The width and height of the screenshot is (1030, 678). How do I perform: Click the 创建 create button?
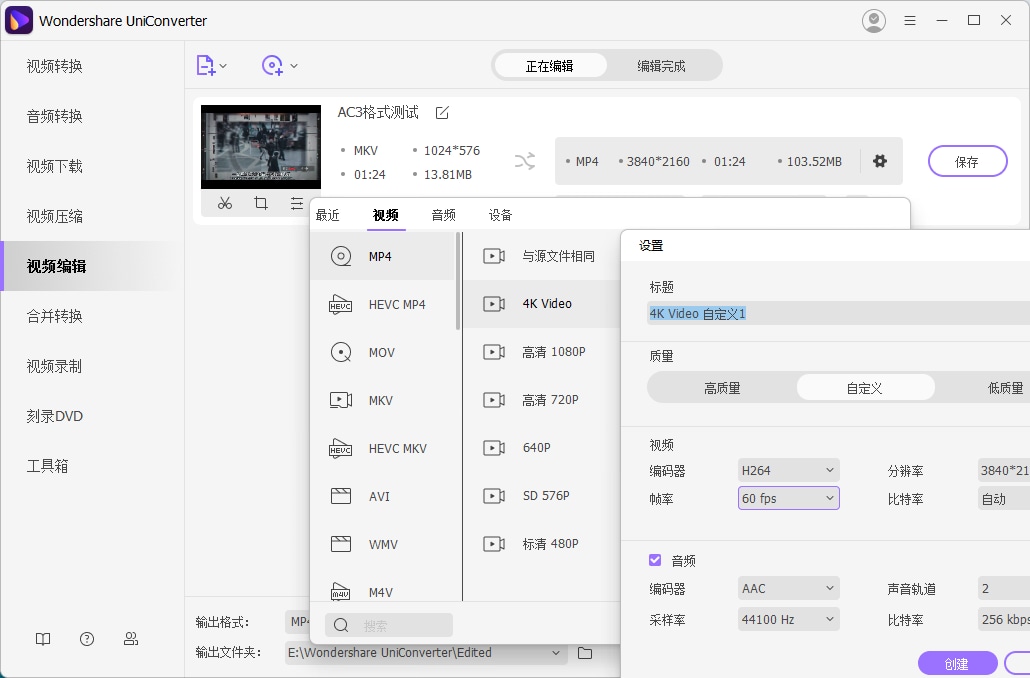coord(957,663)
